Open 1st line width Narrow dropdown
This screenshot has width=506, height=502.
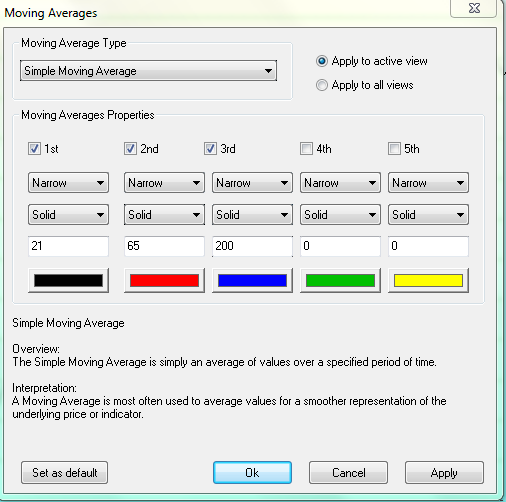tap(68, 183)
